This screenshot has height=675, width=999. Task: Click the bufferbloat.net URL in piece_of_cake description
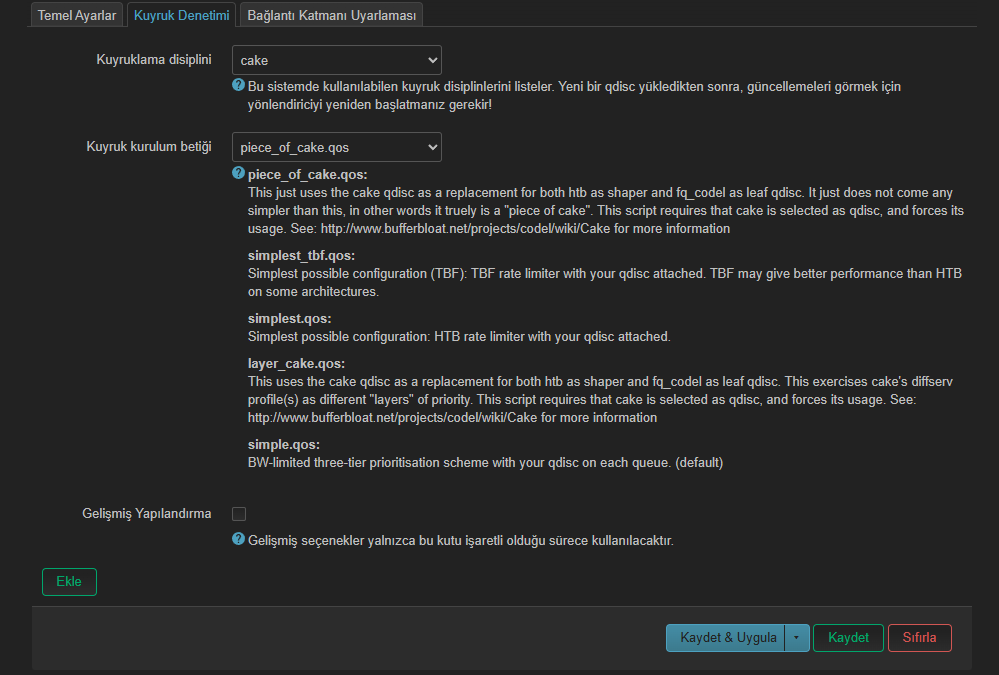(465, 229)
